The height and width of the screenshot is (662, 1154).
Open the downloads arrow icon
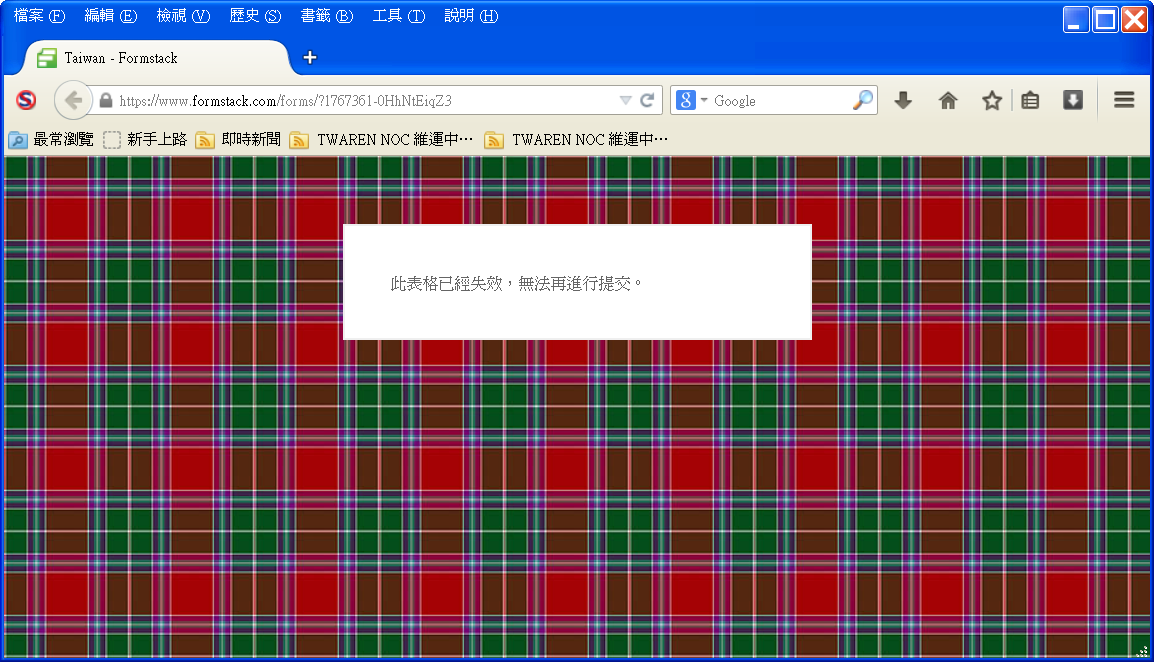pos(903,100)
